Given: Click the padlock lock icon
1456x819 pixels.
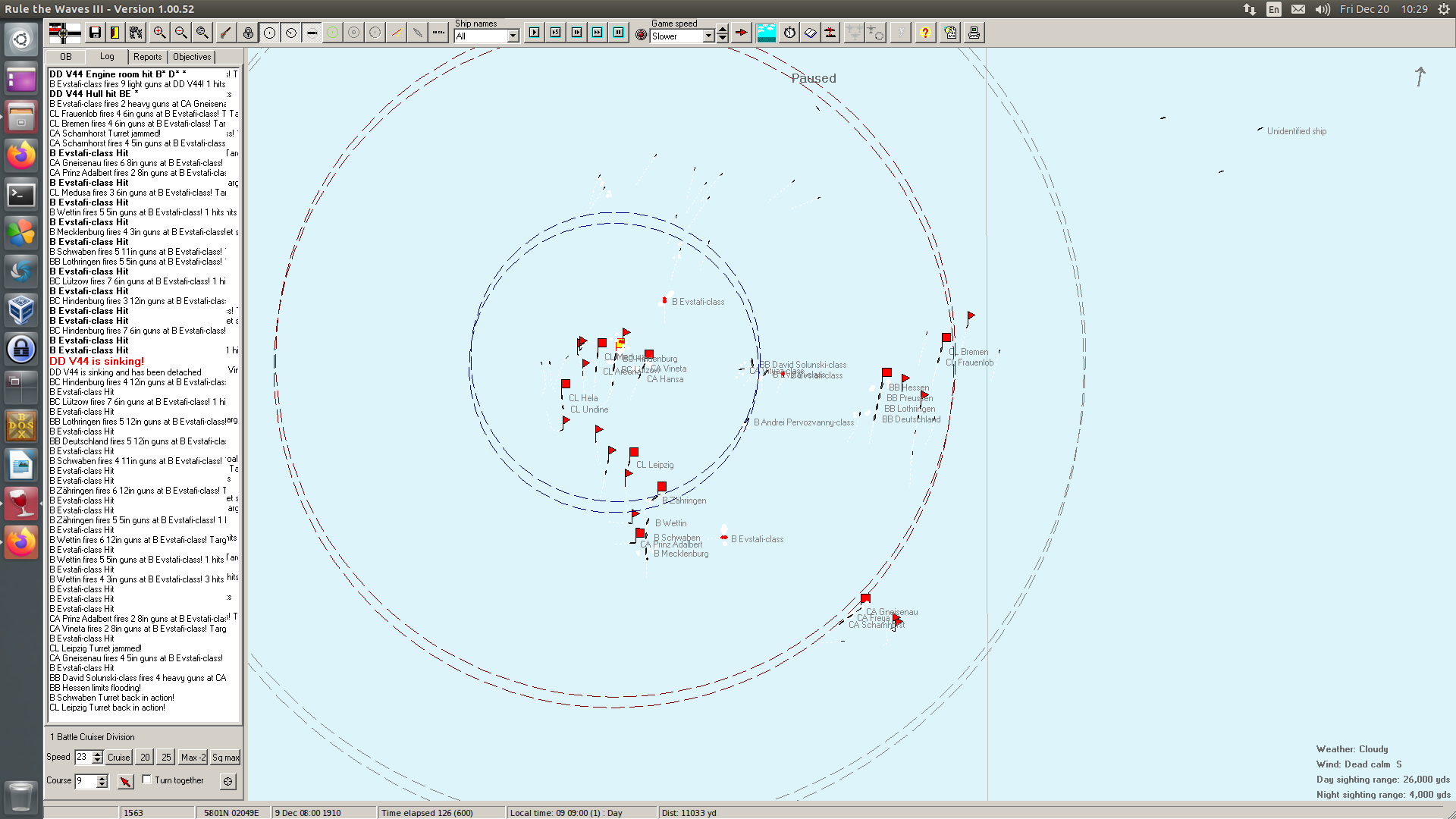Looking at the screenshot, I should tap(248, 33).
